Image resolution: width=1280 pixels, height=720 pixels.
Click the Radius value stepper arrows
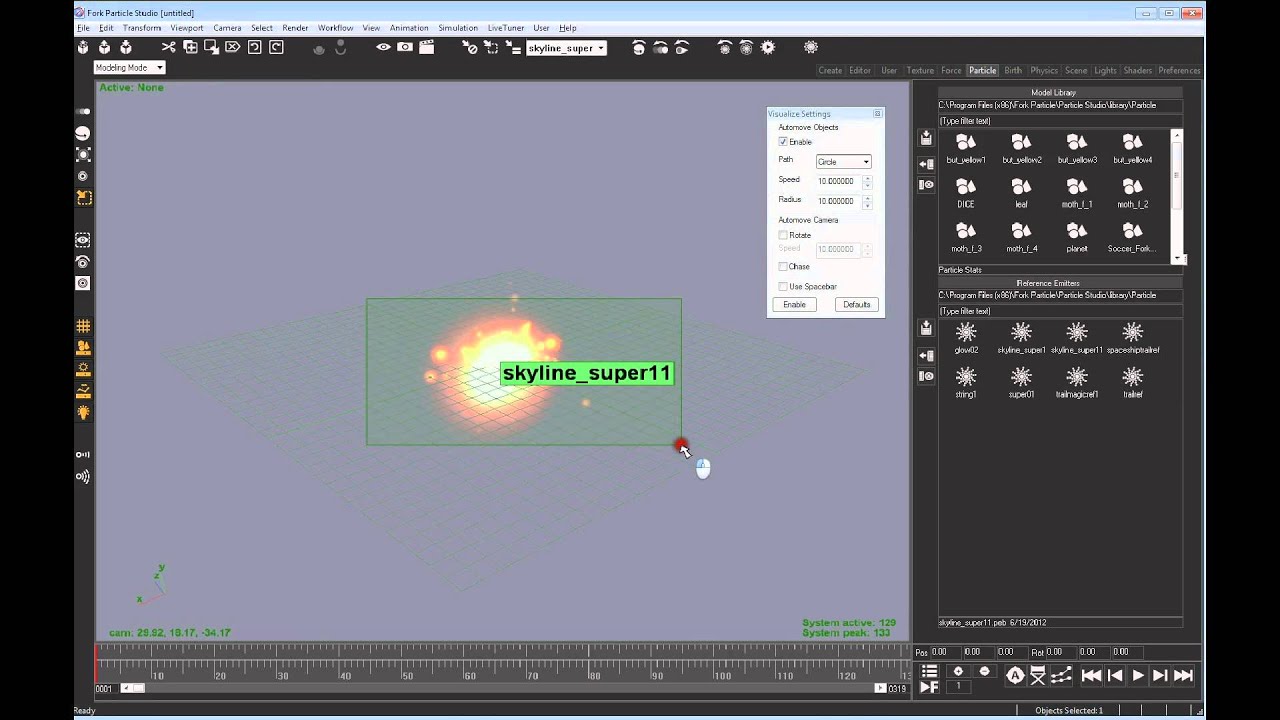(867, 201)
